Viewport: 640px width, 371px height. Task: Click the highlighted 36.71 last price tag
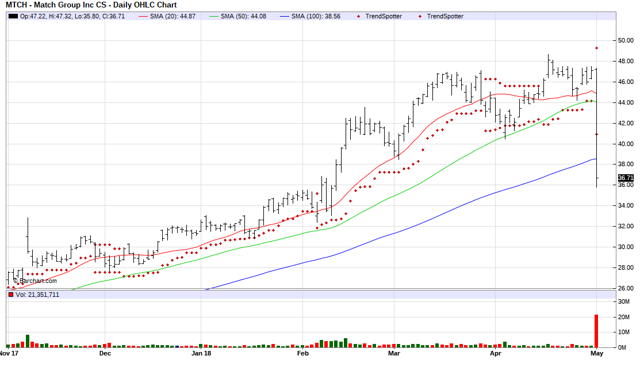[626, 178]
